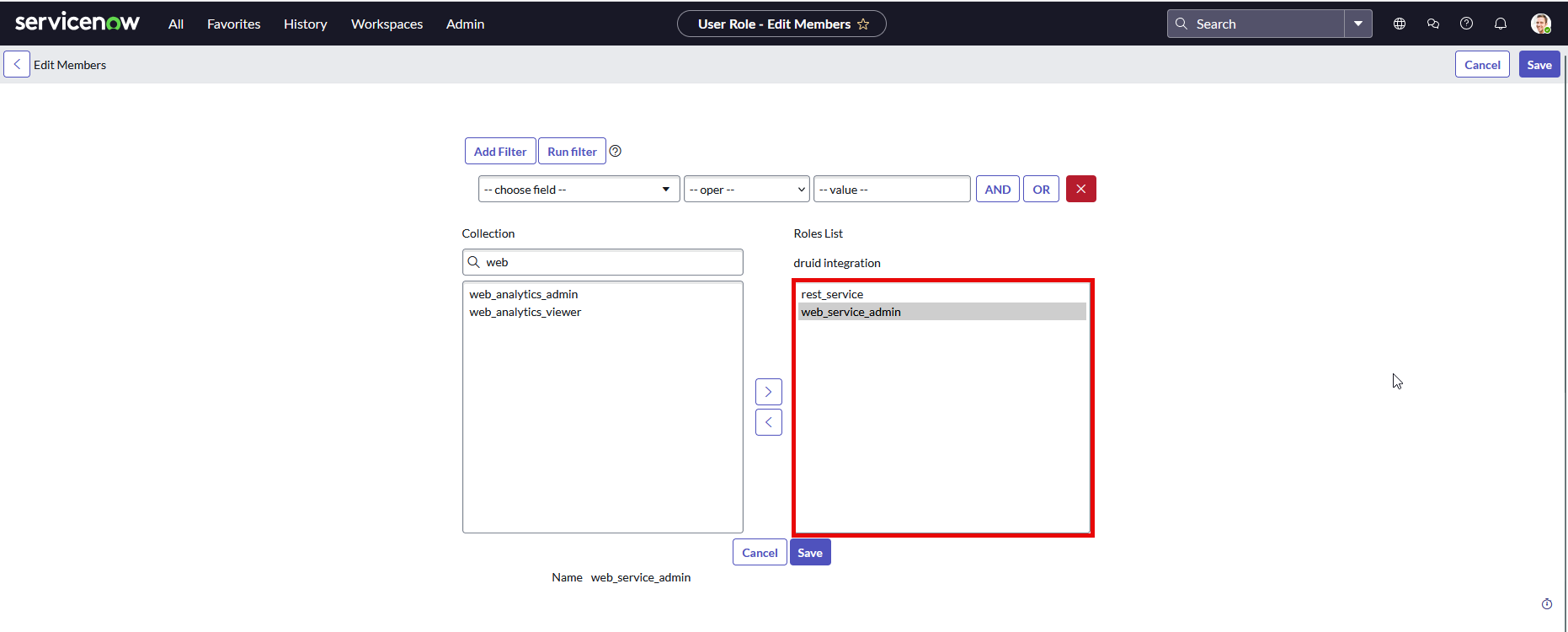Screen dimensions: 1568x632
Task: Open the help question mark in header
Action: click(1467, 24)
